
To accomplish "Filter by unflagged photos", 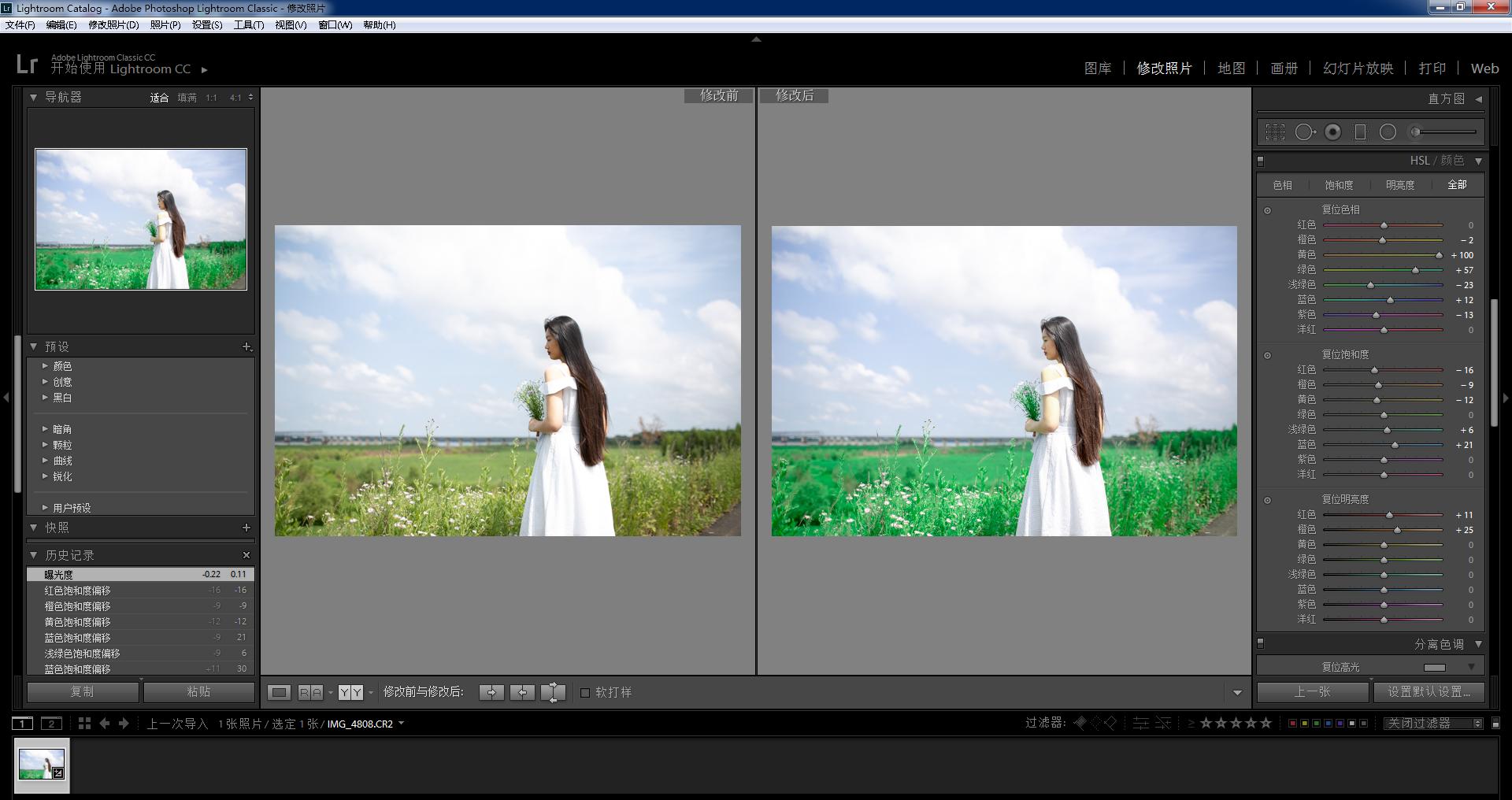I will click(x=1095, y=723).
